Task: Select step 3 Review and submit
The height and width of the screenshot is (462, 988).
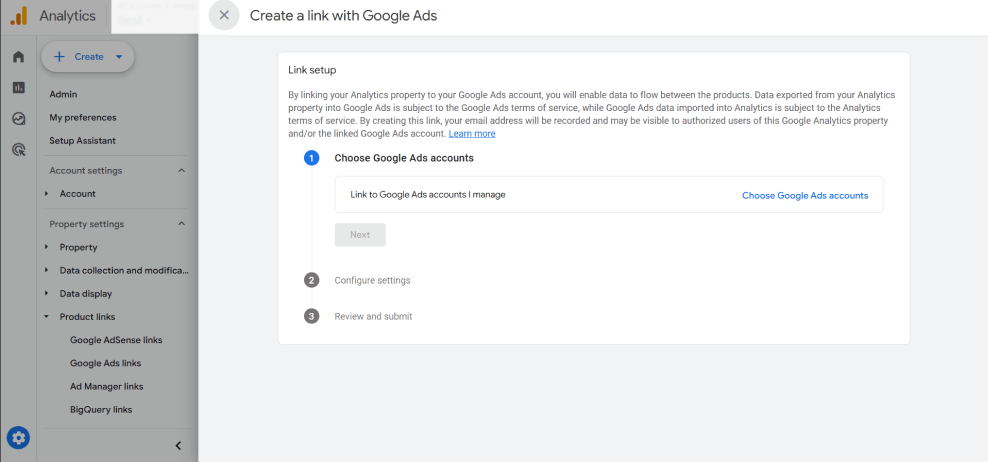Action: coord(373,316)
